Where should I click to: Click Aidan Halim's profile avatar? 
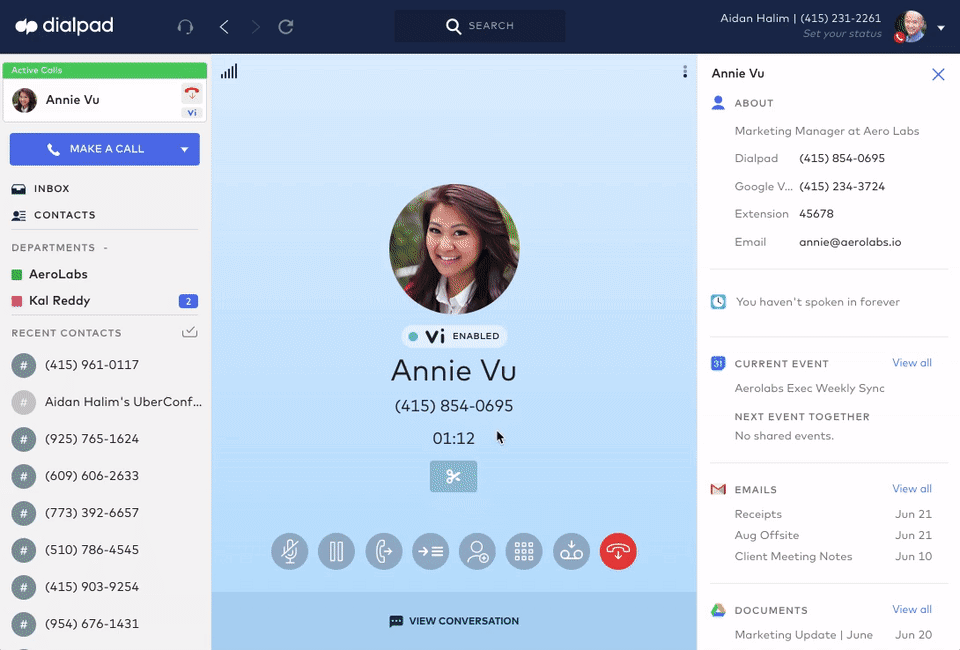point(910,26)
